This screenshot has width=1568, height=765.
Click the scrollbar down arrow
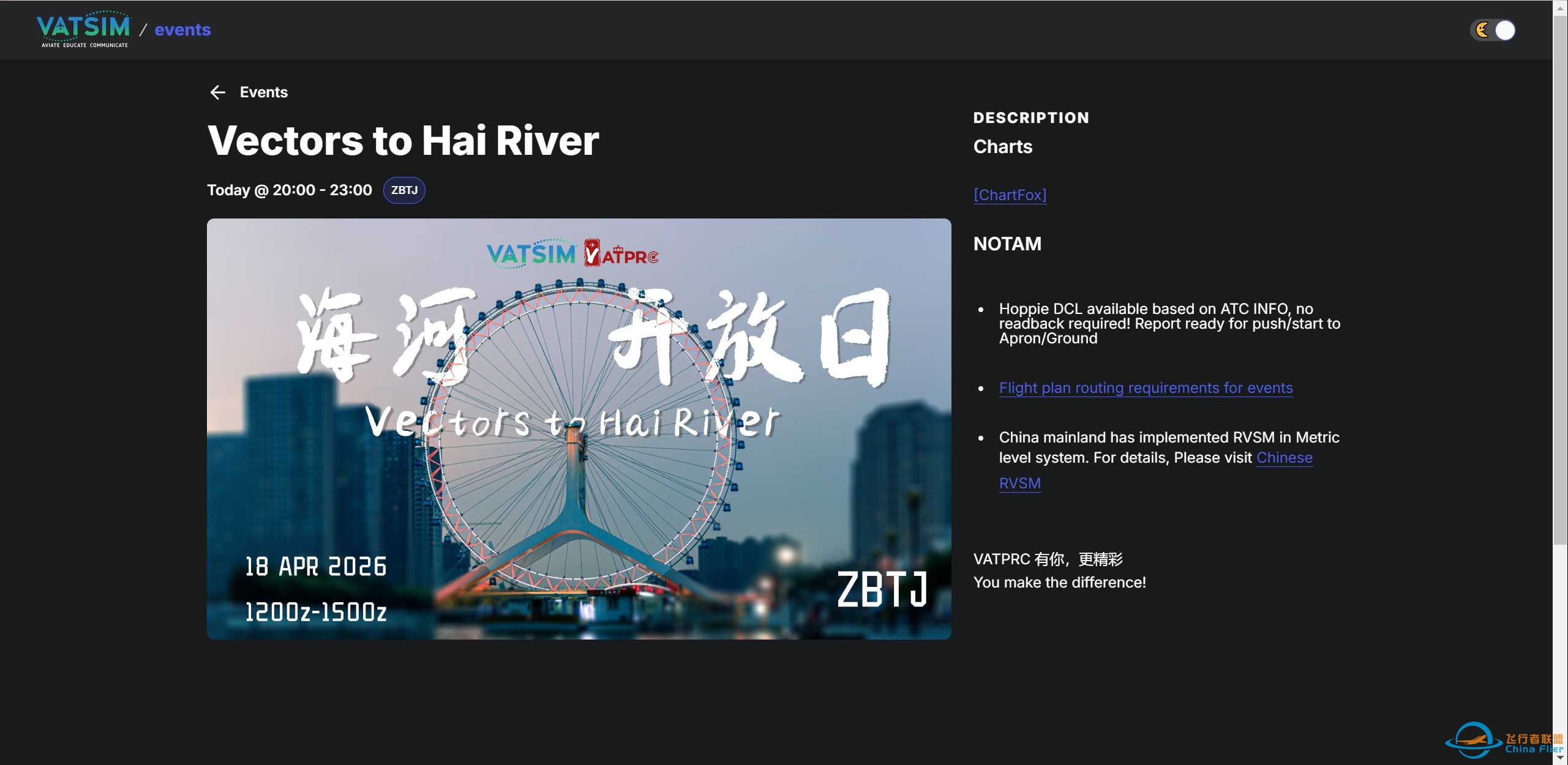(x=1560, y=758)
